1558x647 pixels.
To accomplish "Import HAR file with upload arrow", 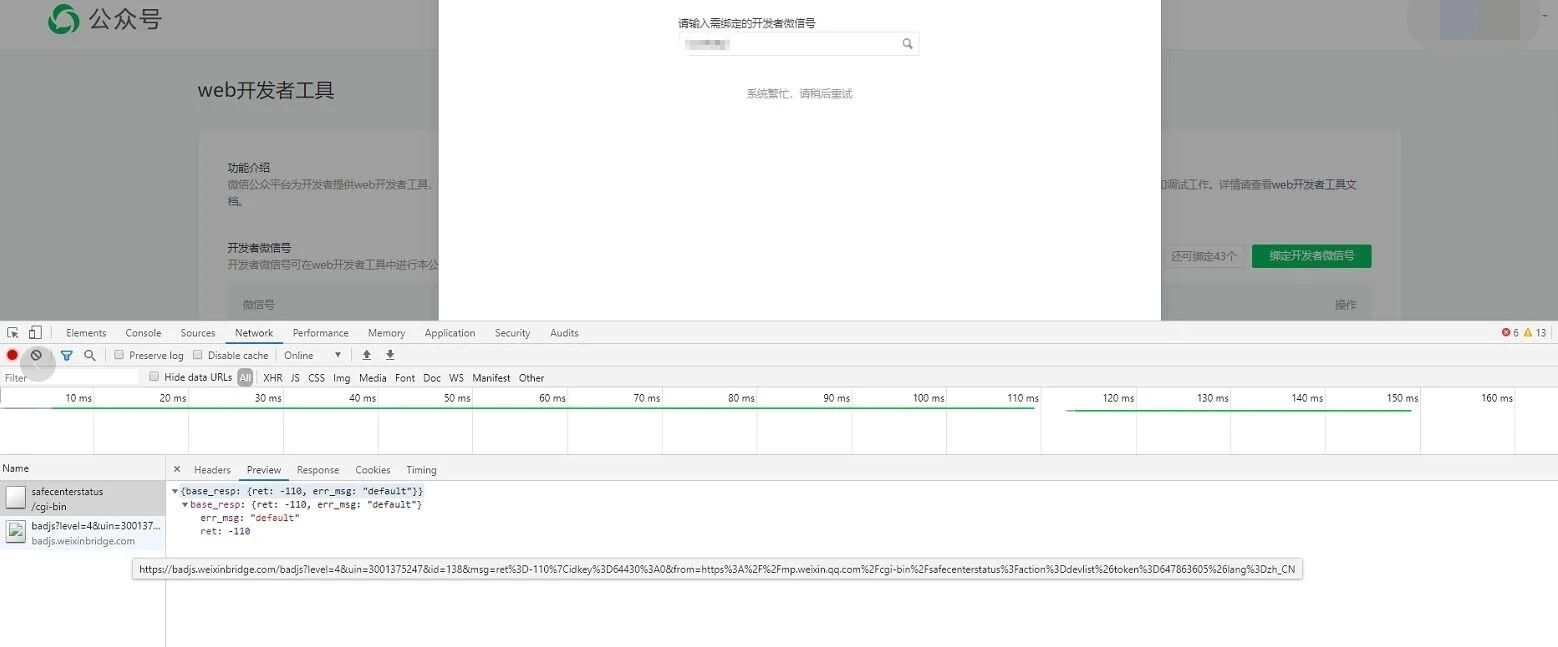I will click(367, 355).
